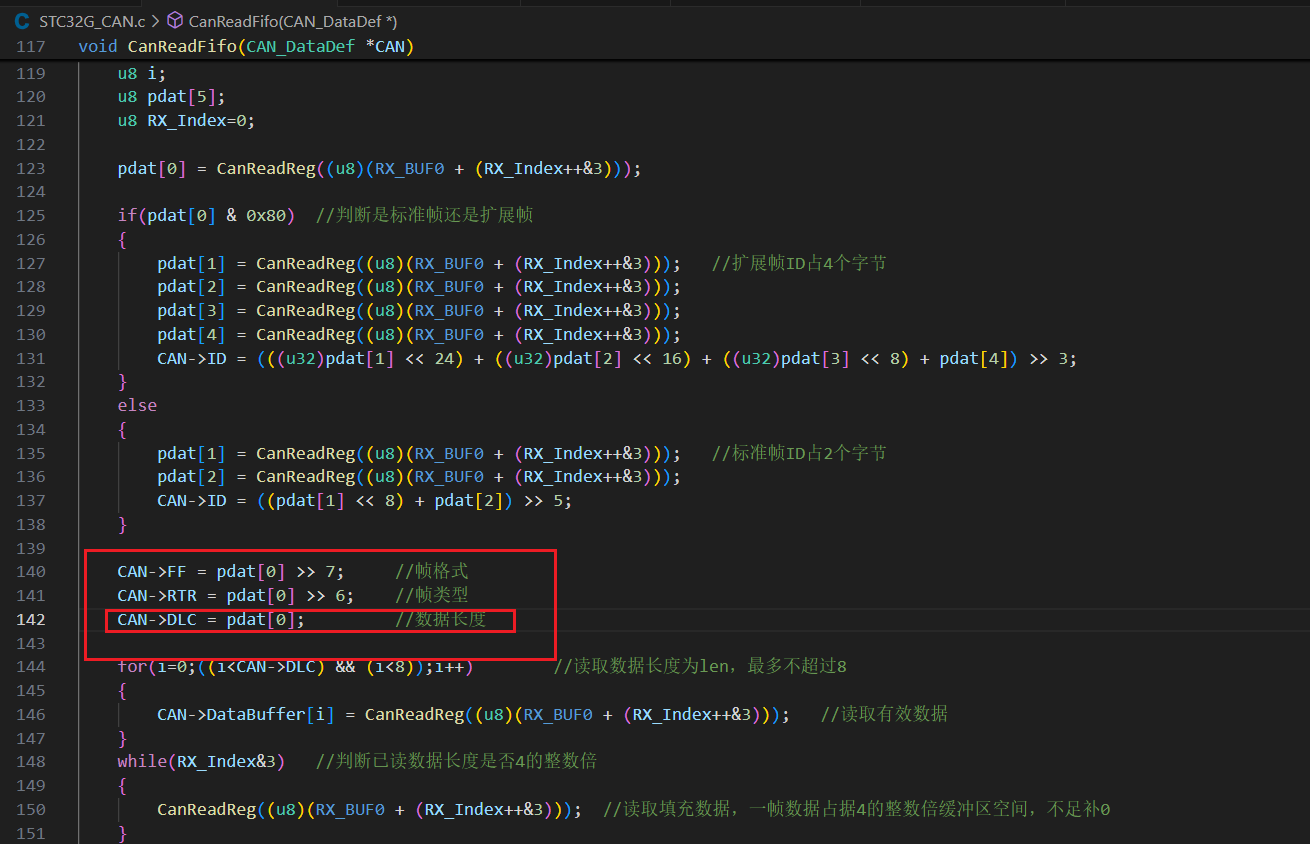
Task: Click the C file icon in breadcrumb
Action: [x=22, y=20]
